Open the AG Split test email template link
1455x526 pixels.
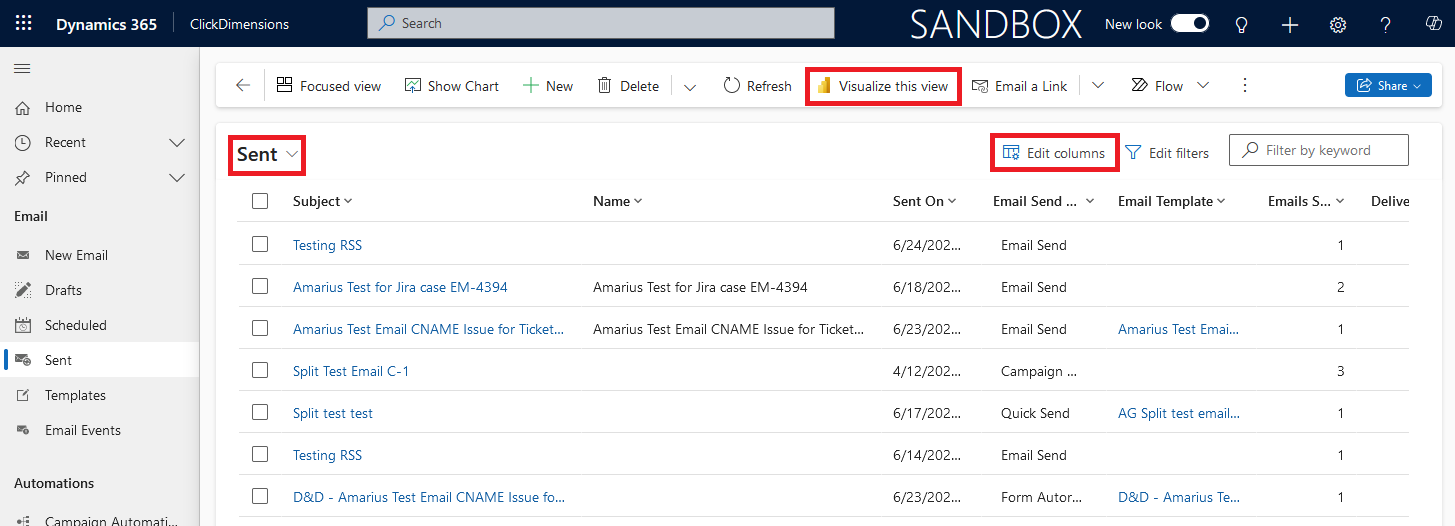(1178, 413)
